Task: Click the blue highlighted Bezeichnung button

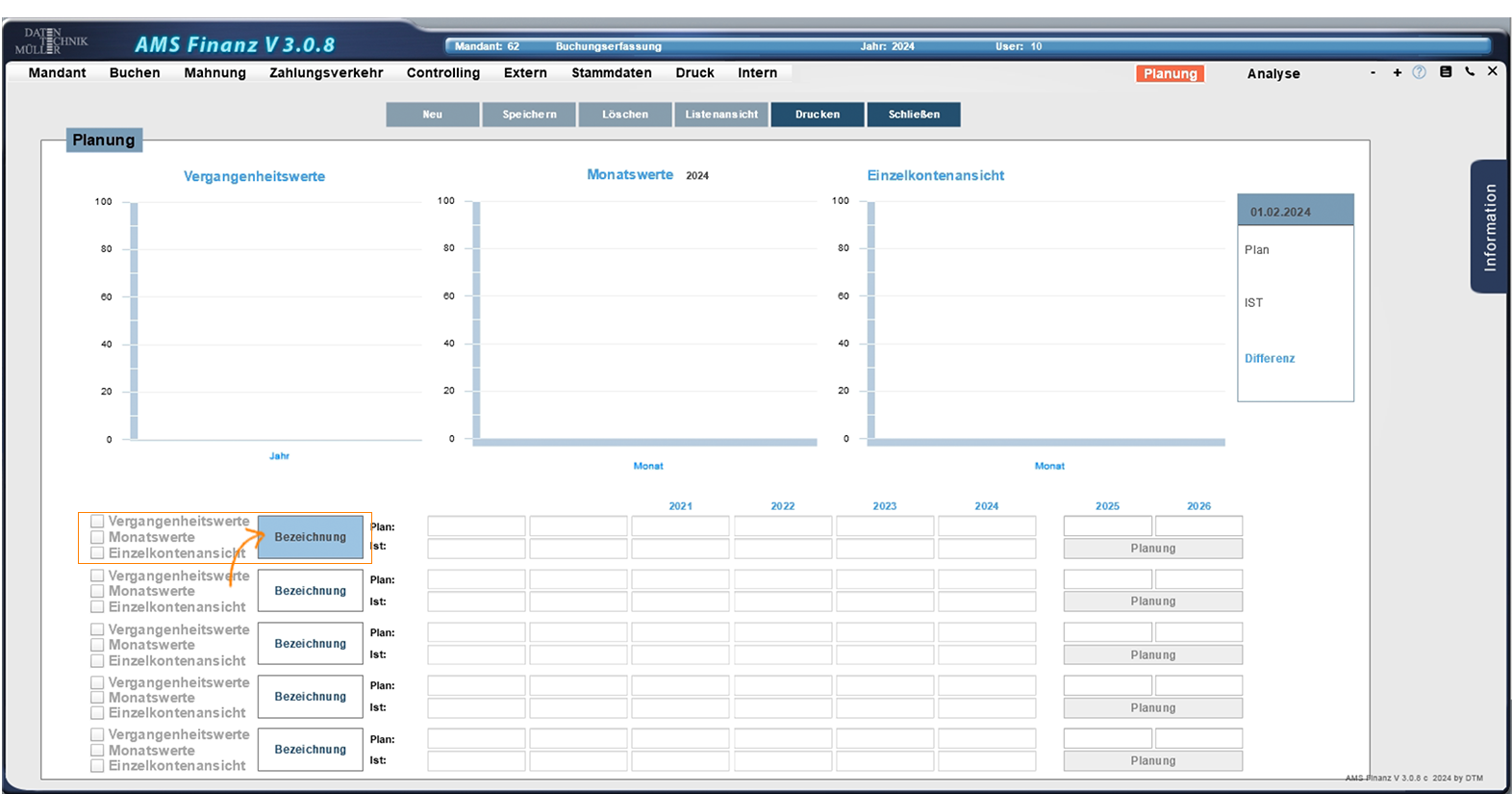Action: tap(310, 537)
